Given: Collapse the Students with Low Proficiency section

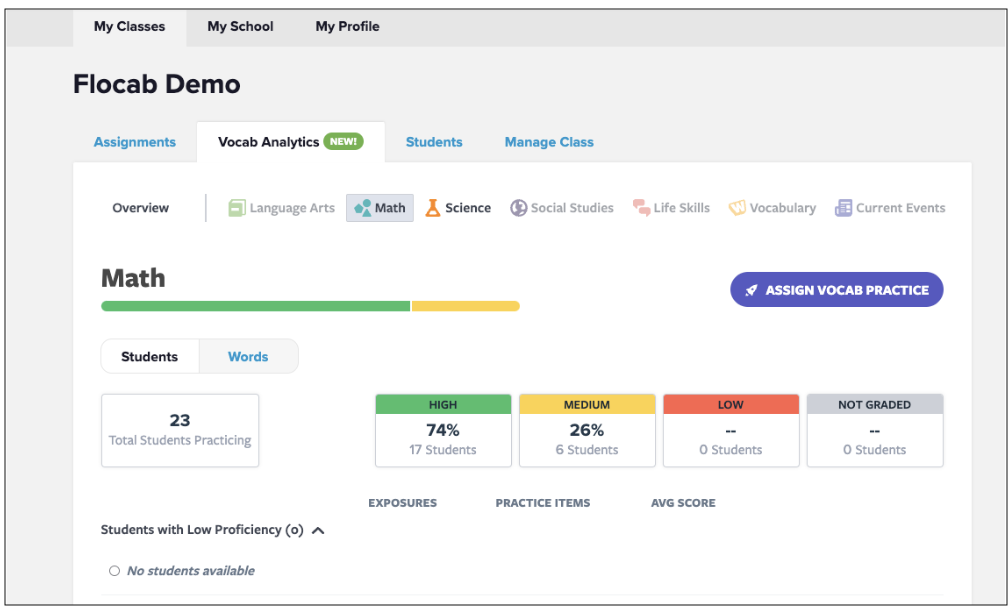Looking at the screenshot, I should pyautogui.click(x=318, y=530).
